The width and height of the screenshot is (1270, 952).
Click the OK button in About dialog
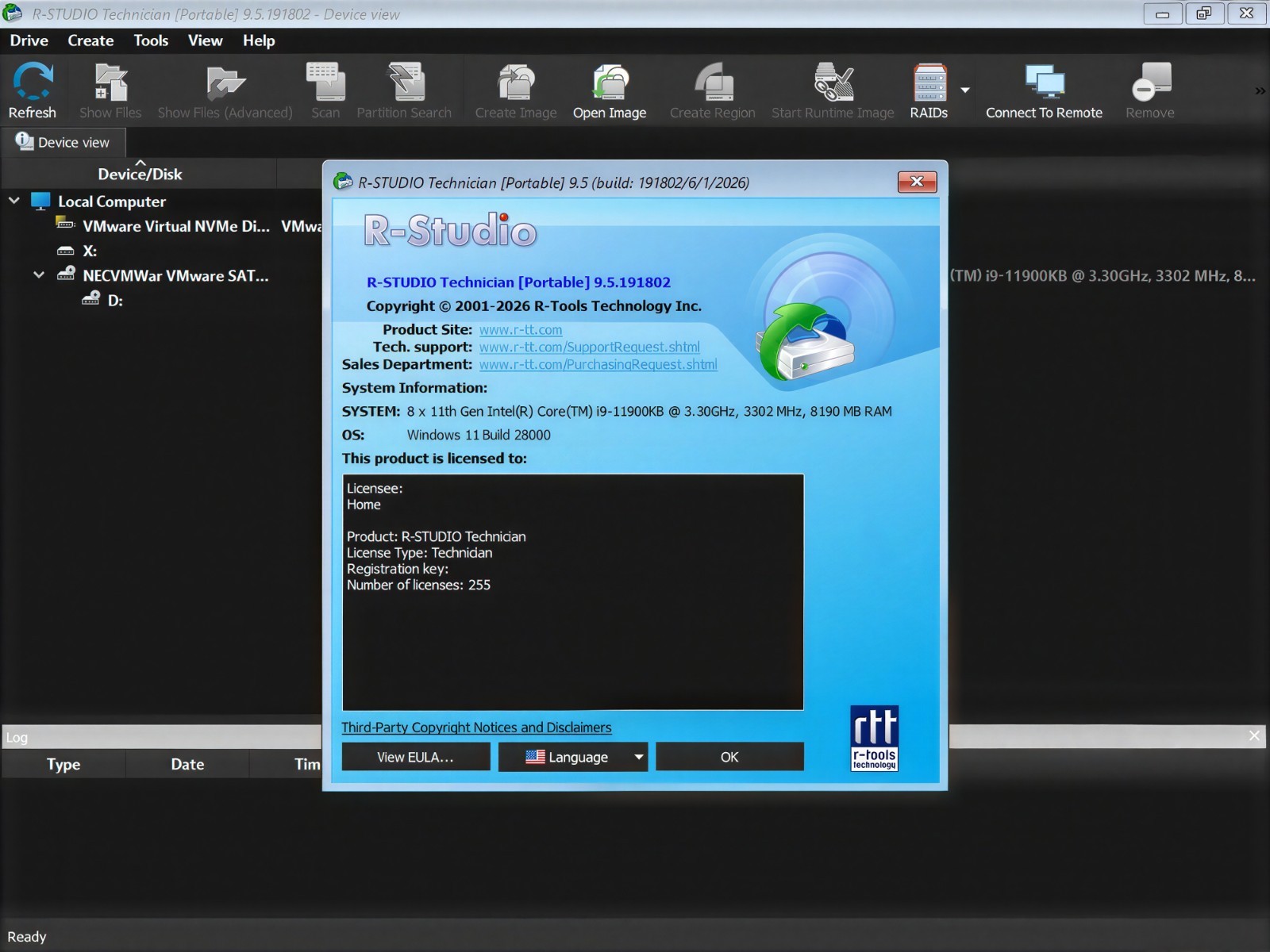click(729, 757)
